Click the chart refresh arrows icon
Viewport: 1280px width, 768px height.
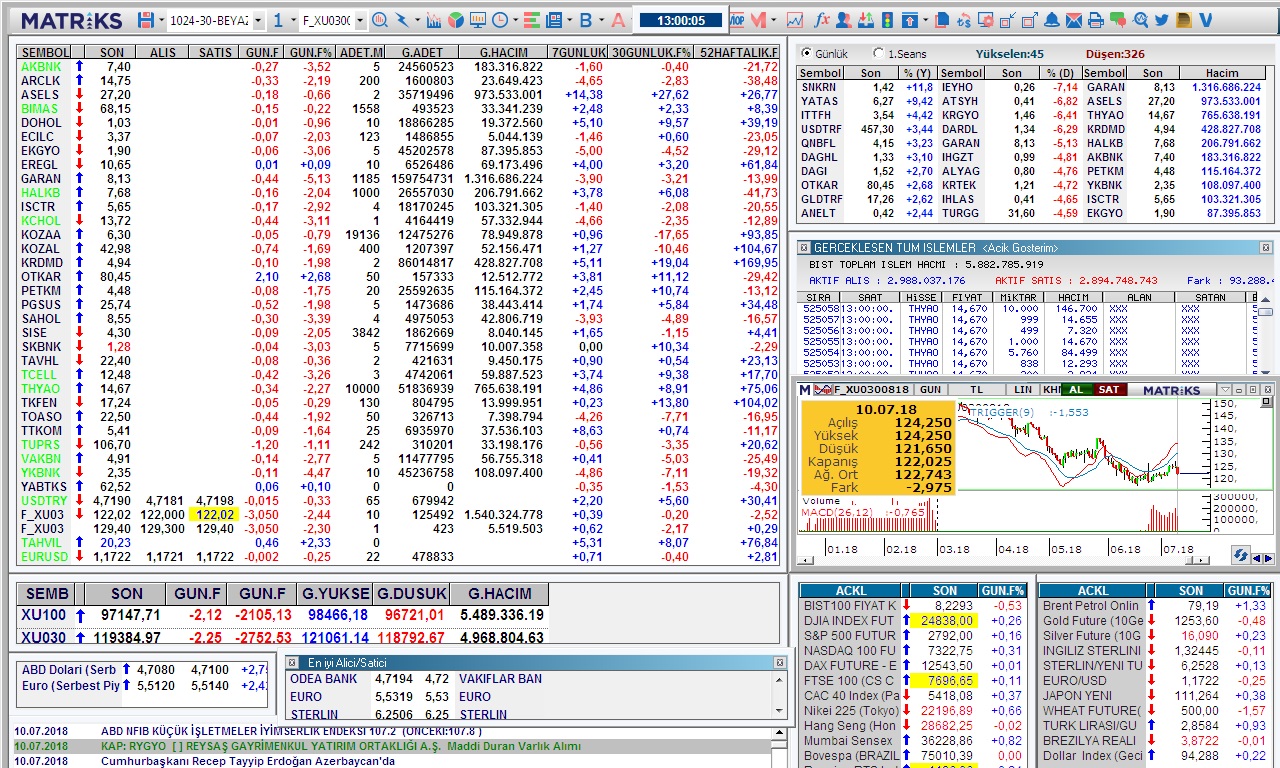click(1240, 555)
